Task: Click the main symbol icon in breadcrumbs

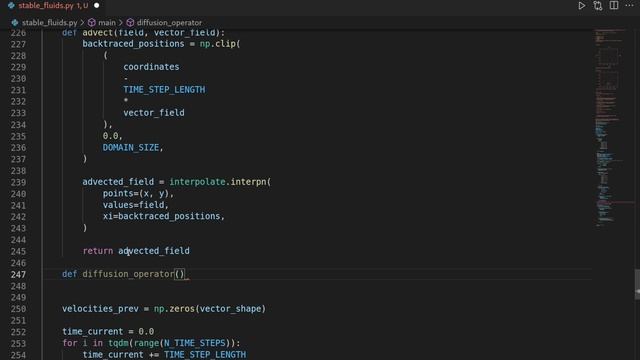Action: click(92, 23)
